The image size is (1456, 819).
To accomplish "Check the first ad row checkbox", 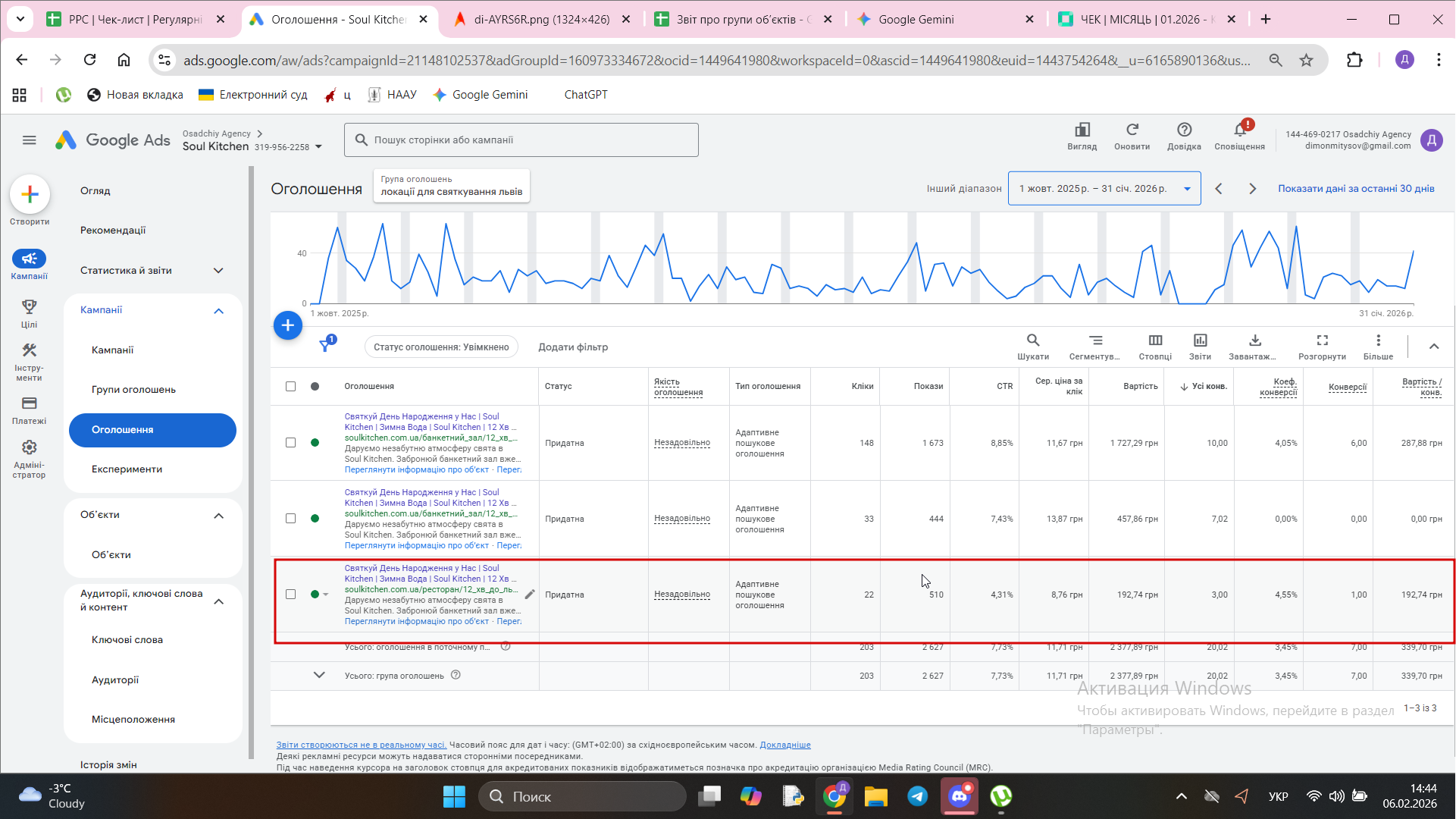I will coord(290,443).
